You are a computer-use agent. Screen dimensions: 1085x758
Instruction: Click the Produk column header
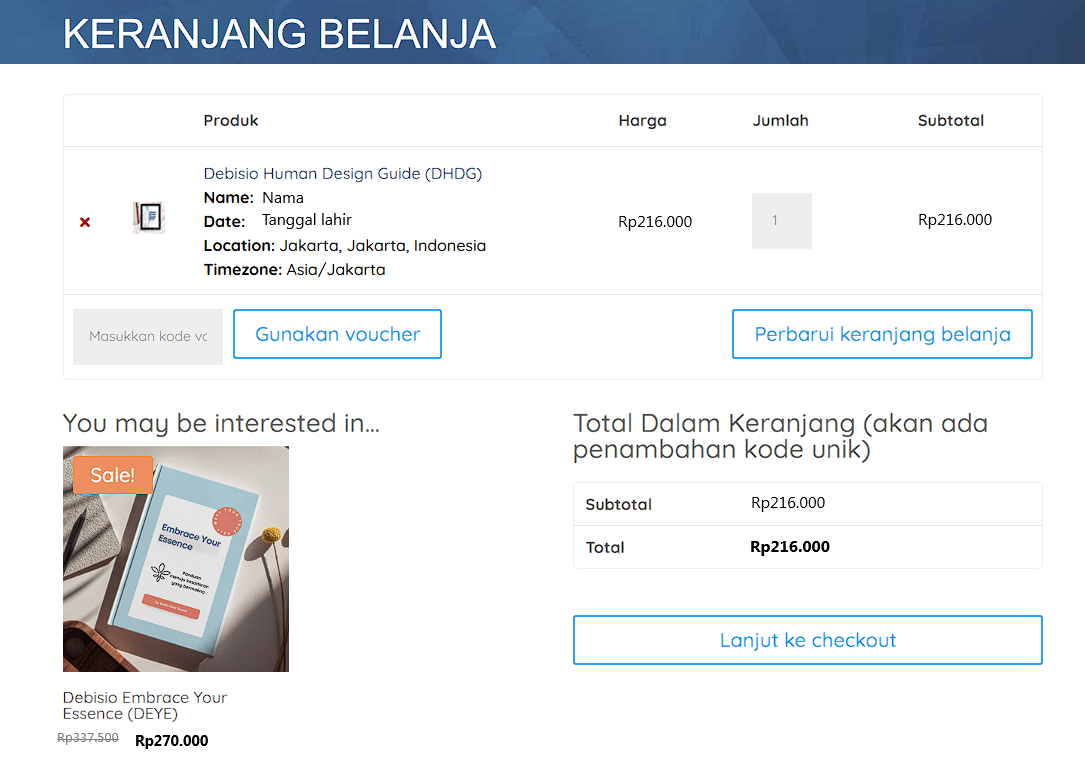(x=230, y=120)
